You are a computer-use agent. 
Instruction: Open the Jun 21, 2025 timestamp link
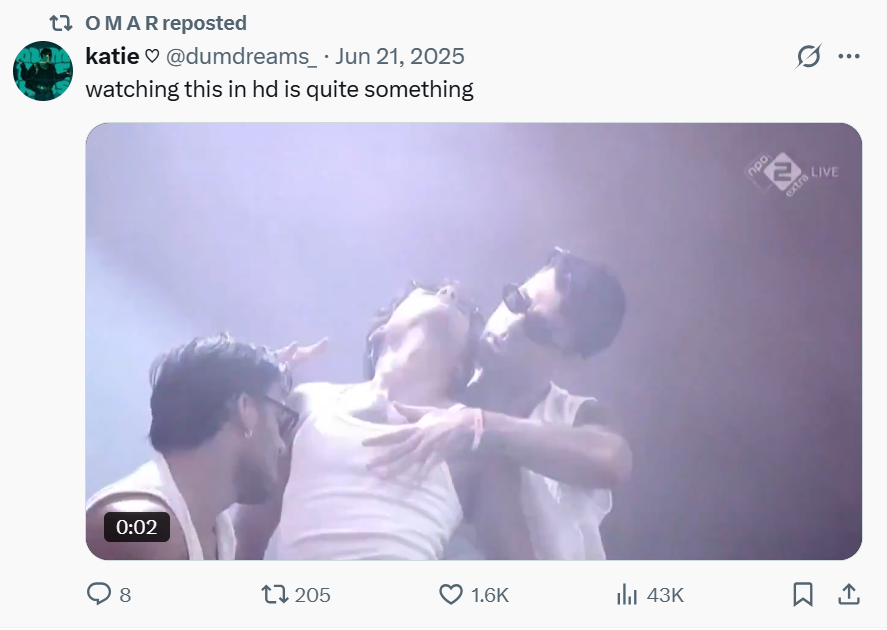(399, 57)
